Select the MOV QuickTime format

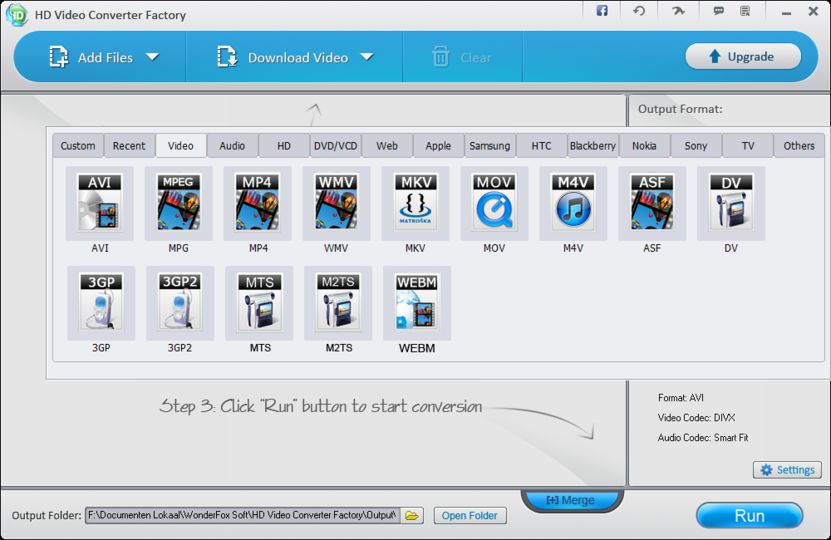[494, 203]
